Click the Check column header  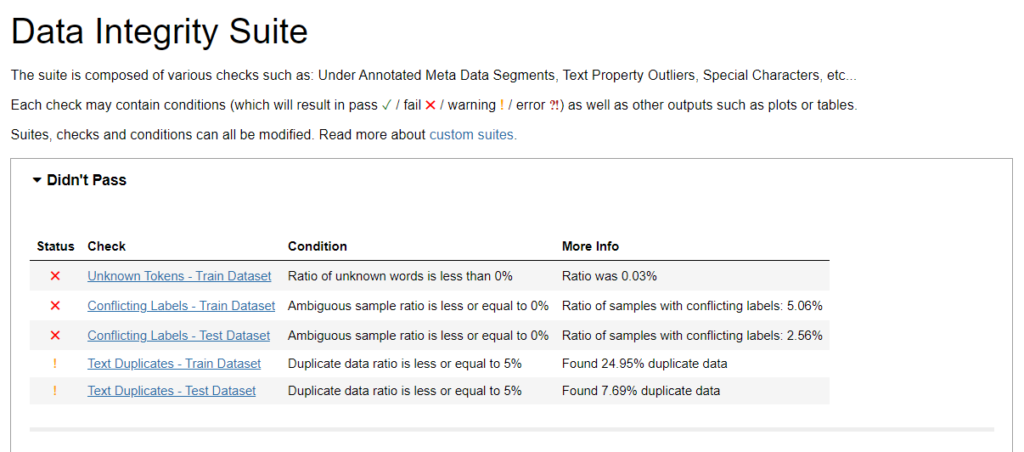tap(106, 246)
